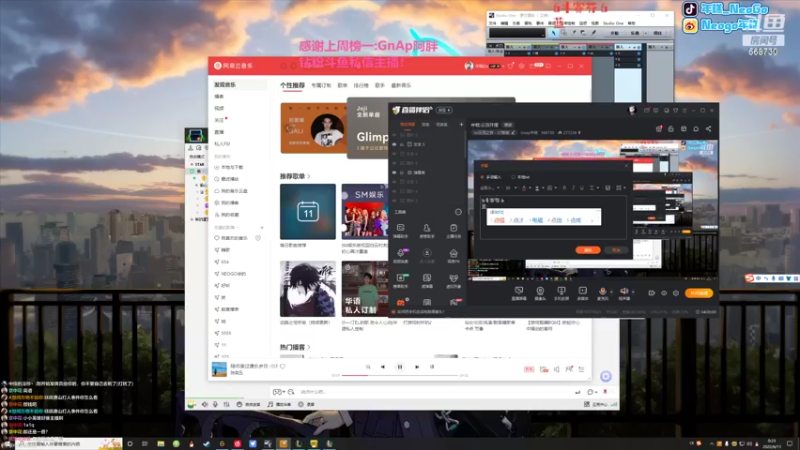Click microphone icon in stream companion
The image size is (800, 450).
(x=603, y=291)
